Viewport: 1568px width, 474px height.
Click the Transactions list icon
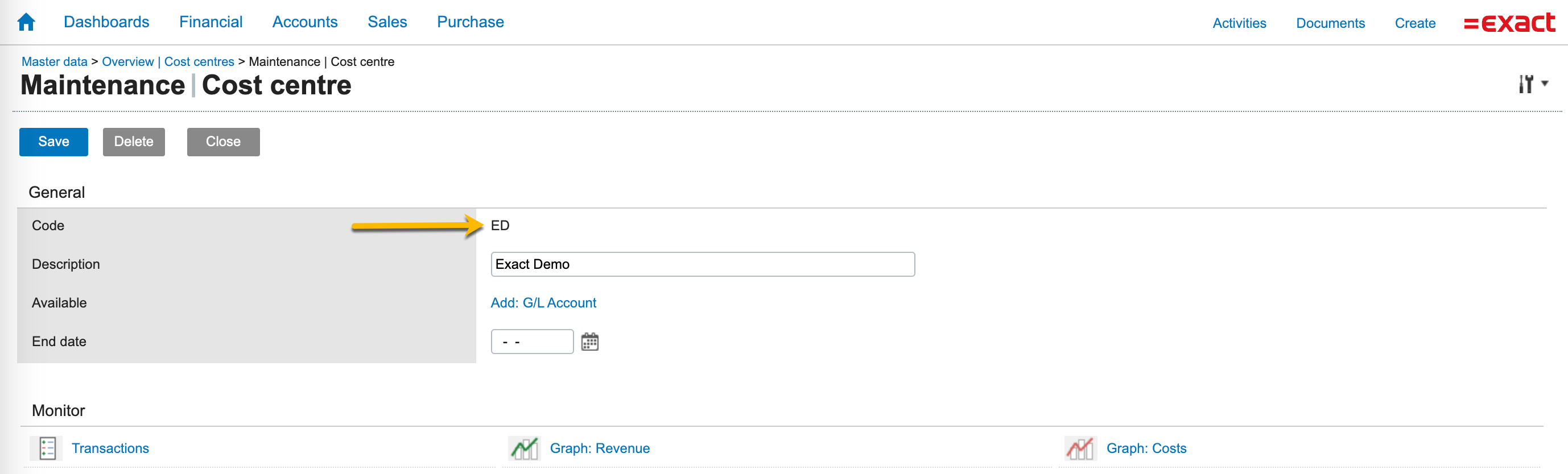(47, 448)
